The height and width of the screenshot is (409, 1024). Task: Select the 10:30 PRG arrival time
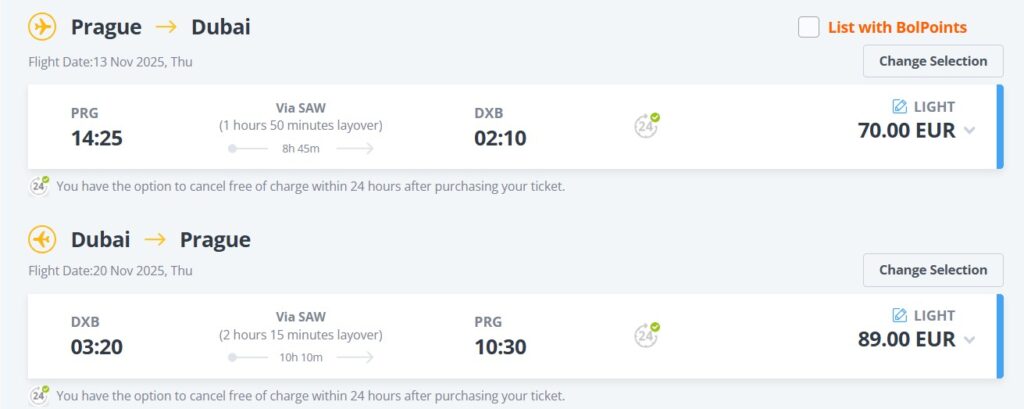500,347
